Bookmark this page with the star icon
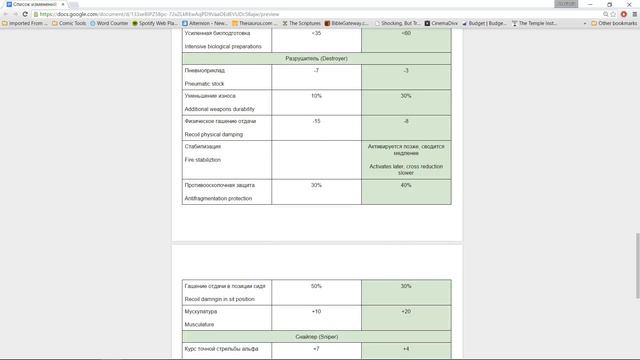This screenshot has width=640, height=360. point(613,14)
